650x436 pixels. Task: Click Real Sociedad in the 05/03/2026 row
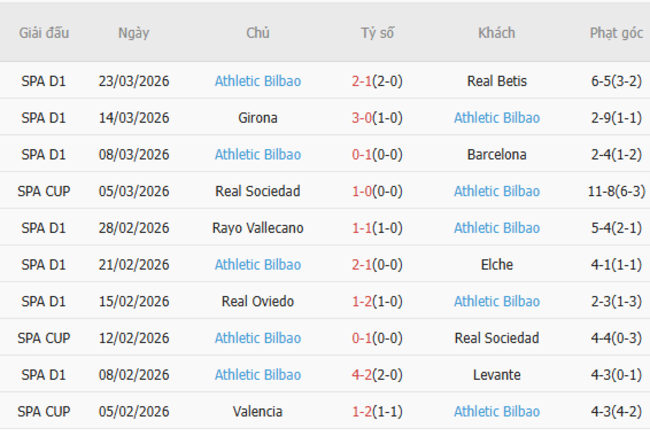coord(257,191)
